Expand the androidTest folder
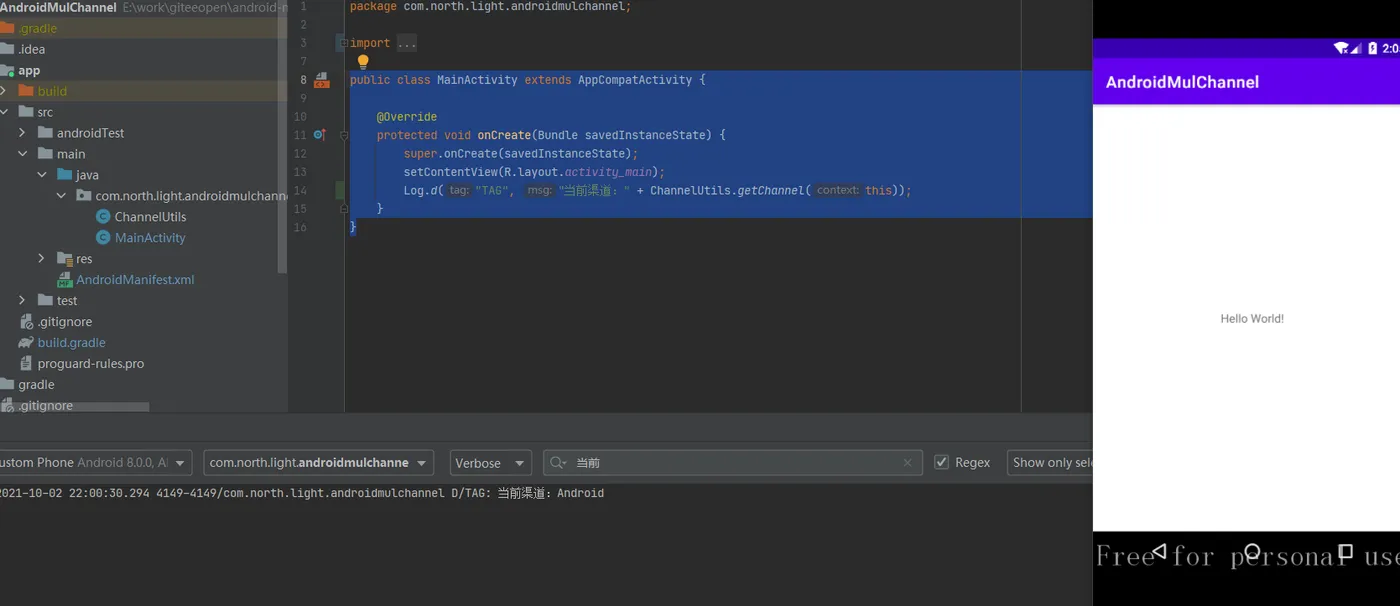 tap(22, 133)
